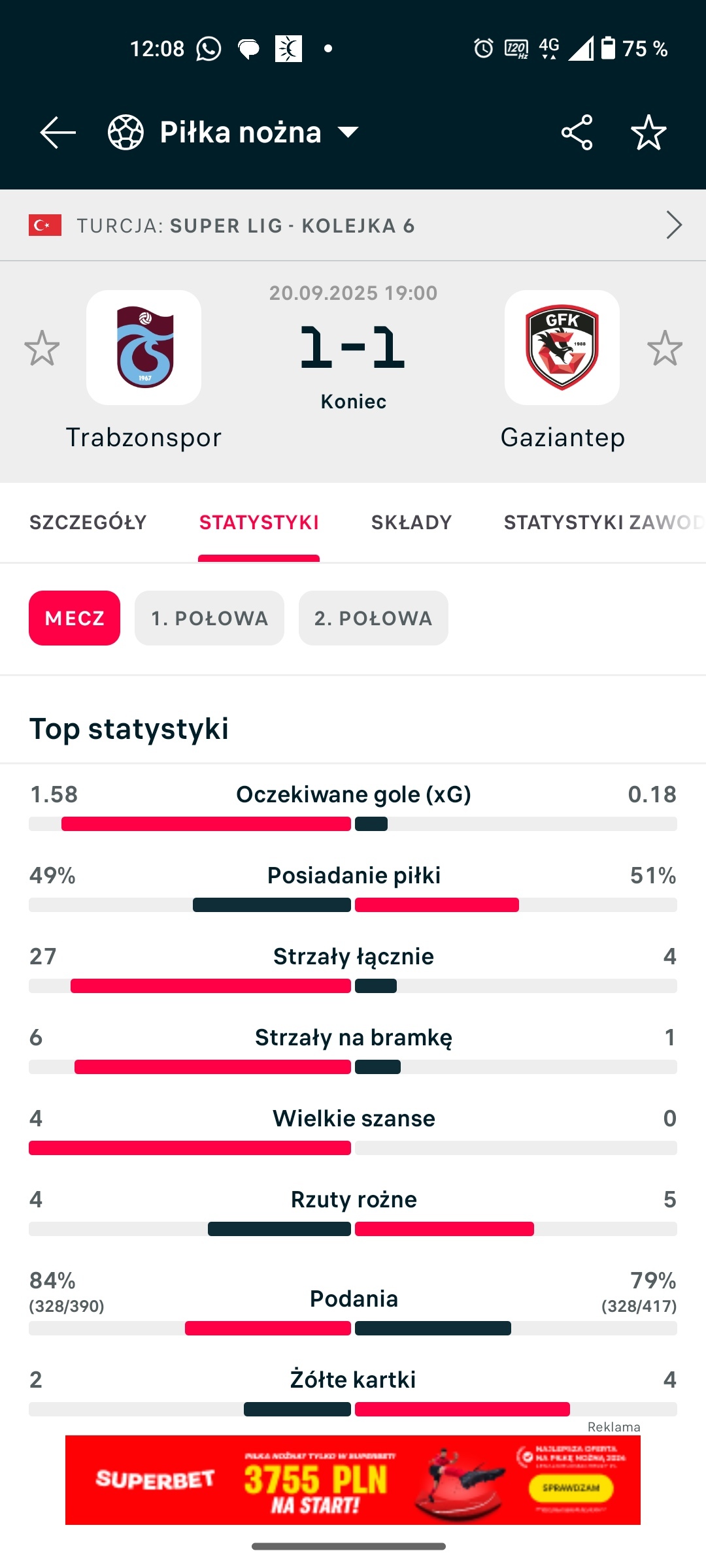This screenshot has height=1568, width=706.
Task: Select the 1. POŁOWA filter
Action: [x=209, y=618]
